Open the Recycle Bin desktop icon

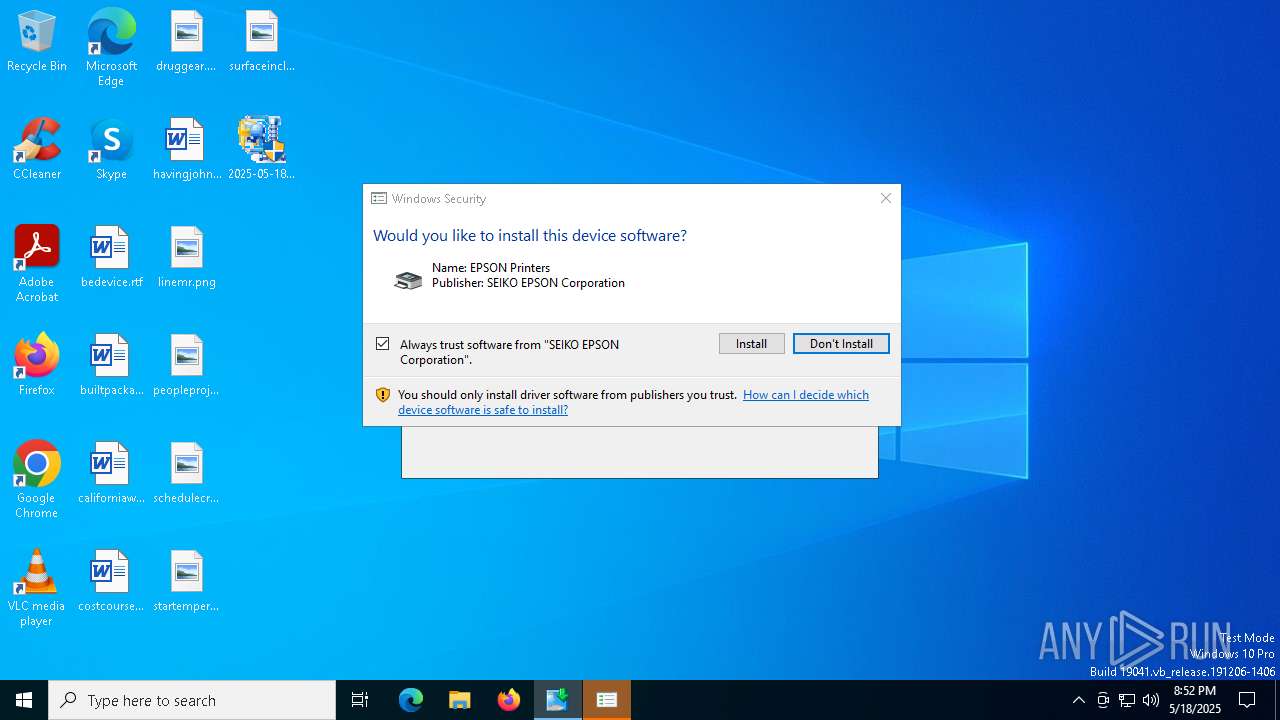[37, 42]
